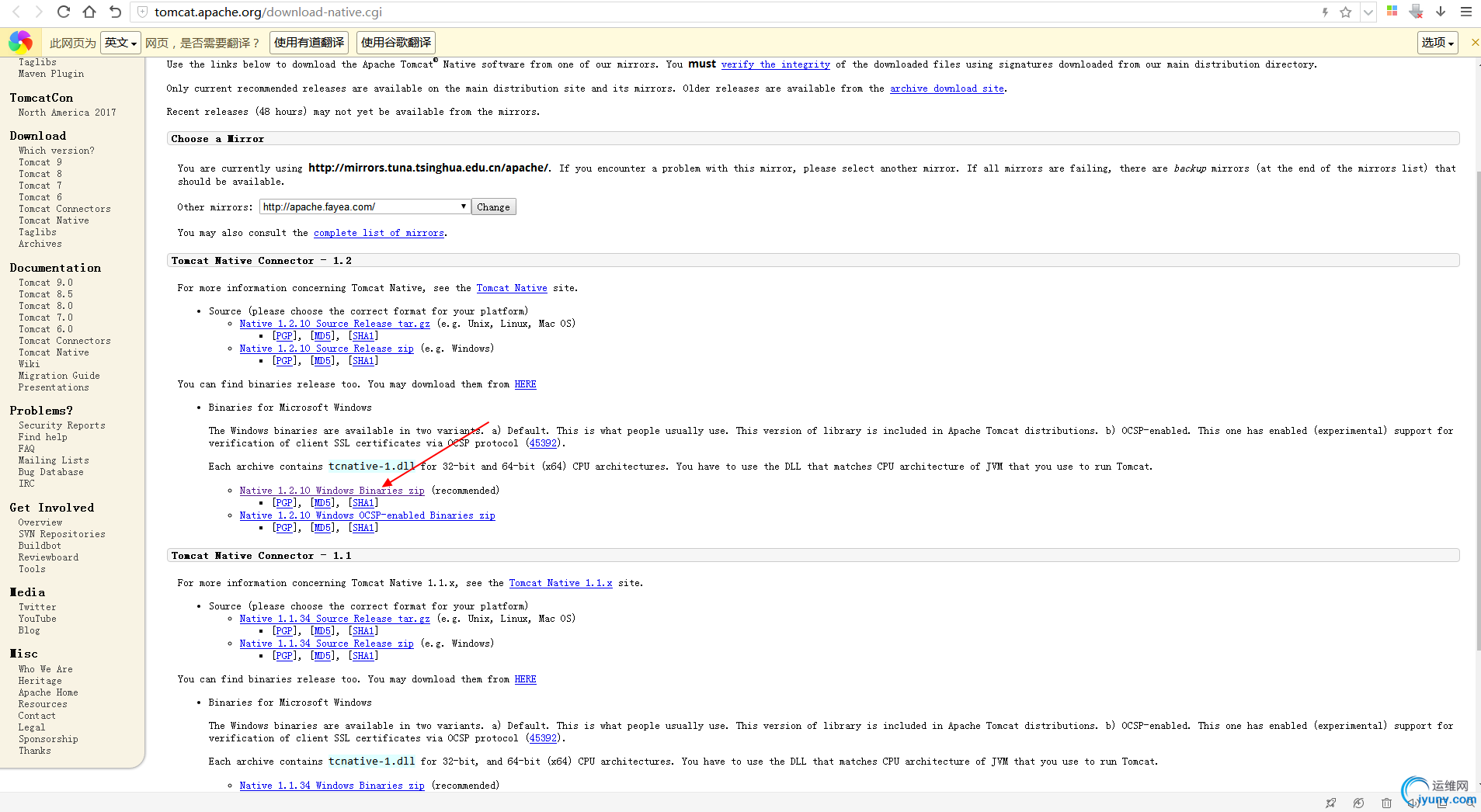Open the source language dropdown 英文
1481x812 pixels.
(120, 43)
